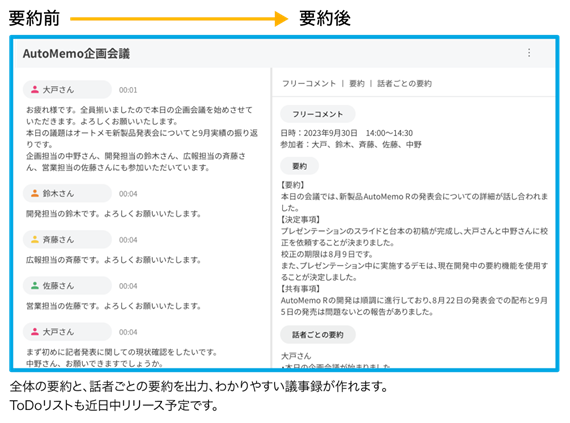
Task: Click the green avatar icon beside 佐藤さん
Action: pos(35,286)
